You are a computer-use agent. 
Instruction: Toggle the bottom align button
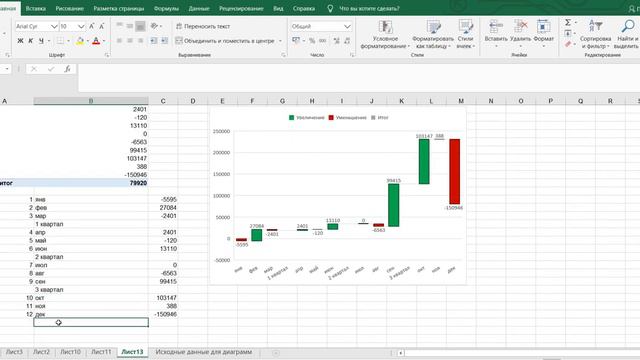coord(140,26)
